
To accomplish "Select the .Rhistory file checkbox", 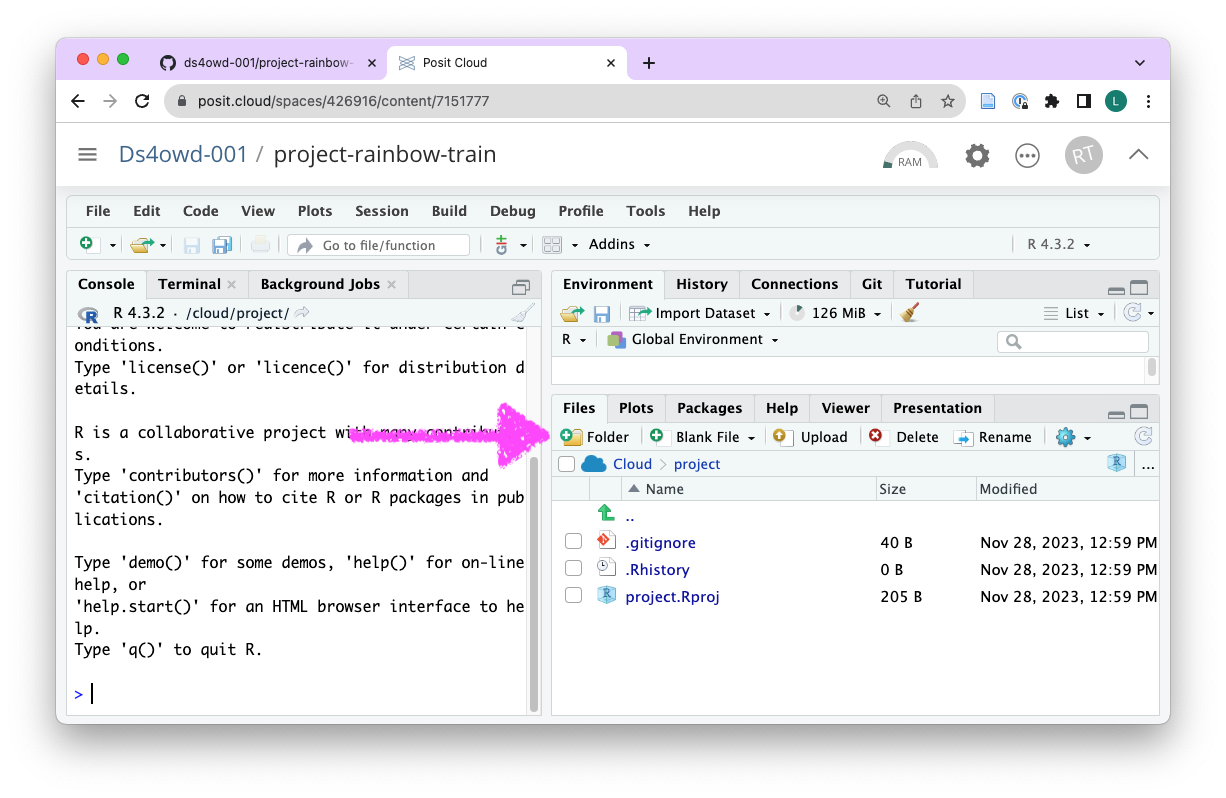I will click(x=573, y=569).
